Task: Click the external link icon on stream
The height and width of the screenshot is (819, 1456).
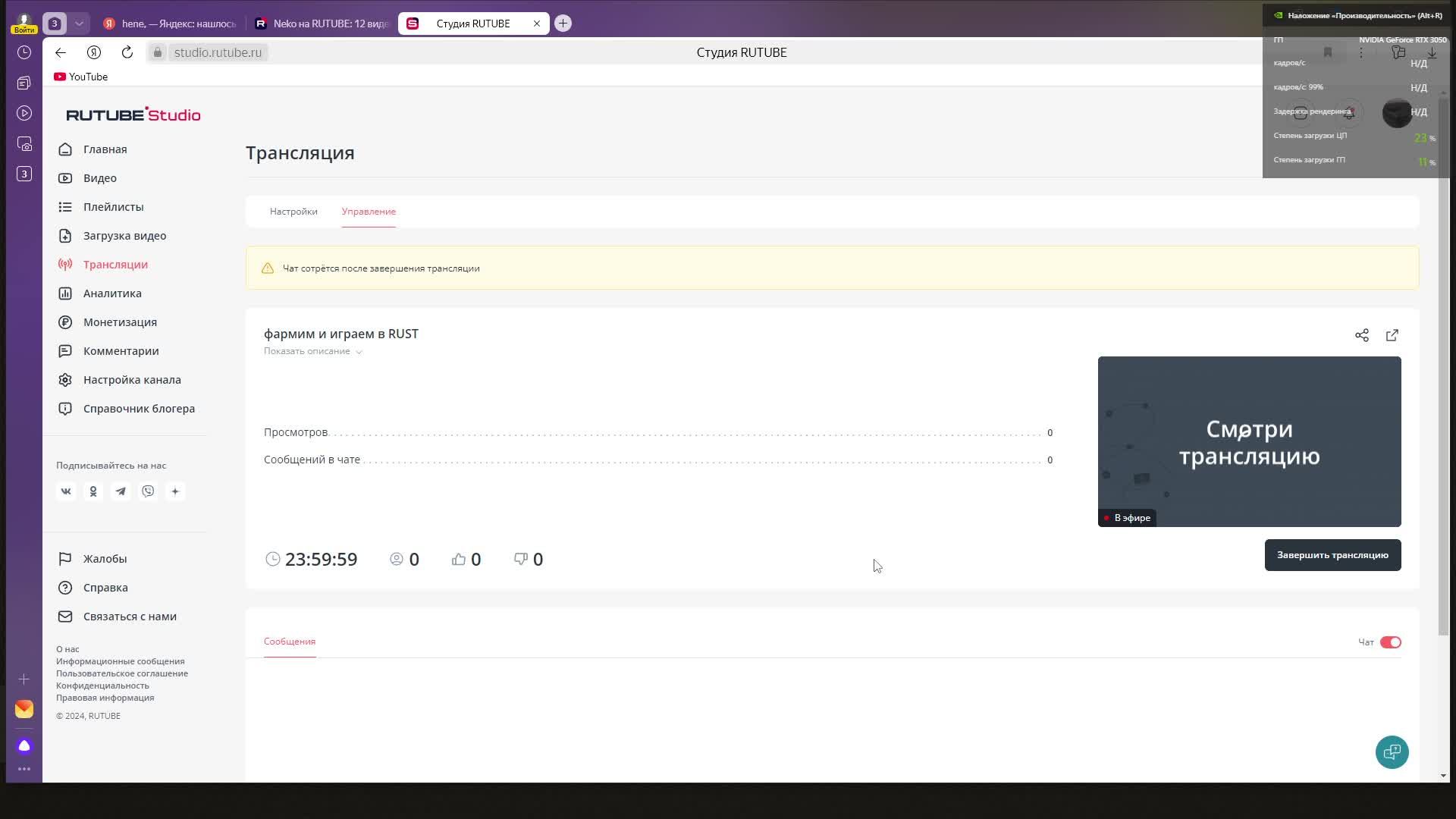Action: click(x=1392, y=335)
